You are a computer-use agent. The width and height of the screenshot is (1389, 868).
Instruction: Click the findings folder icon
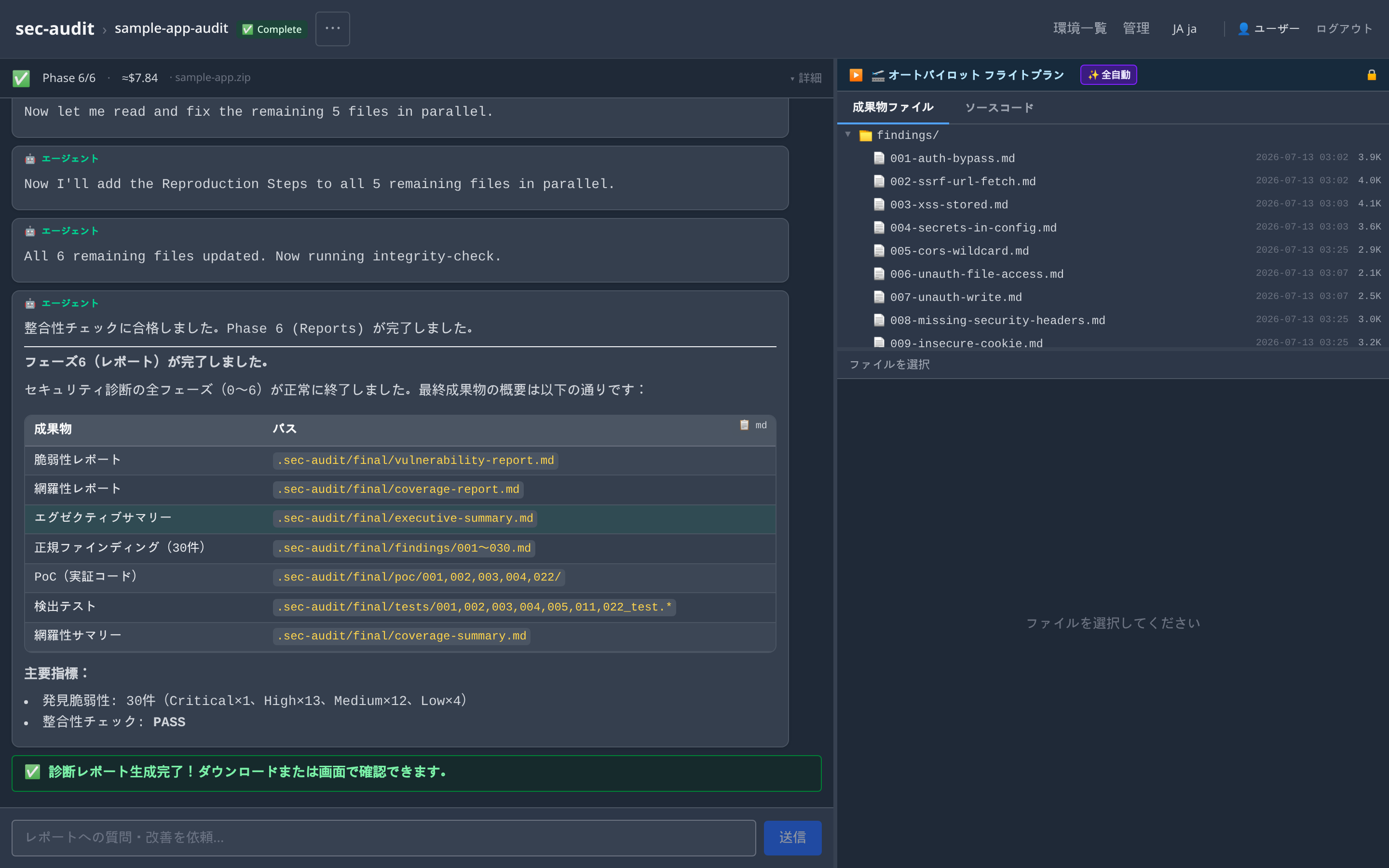(866, 136)
